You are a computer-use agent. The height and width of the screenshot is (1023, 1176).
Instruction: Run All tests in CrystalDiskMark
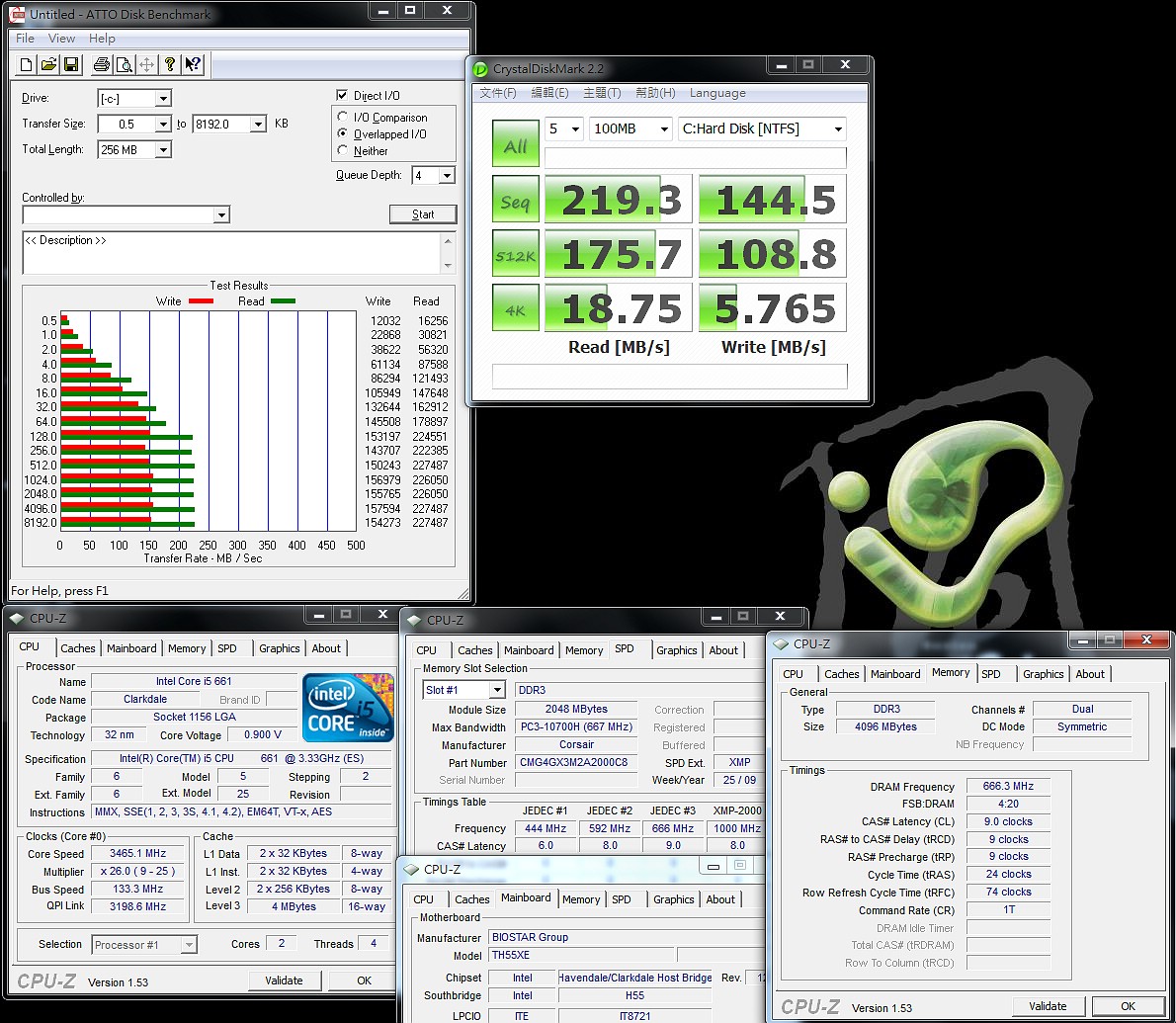pyautogui.click(x=515, y=143)
